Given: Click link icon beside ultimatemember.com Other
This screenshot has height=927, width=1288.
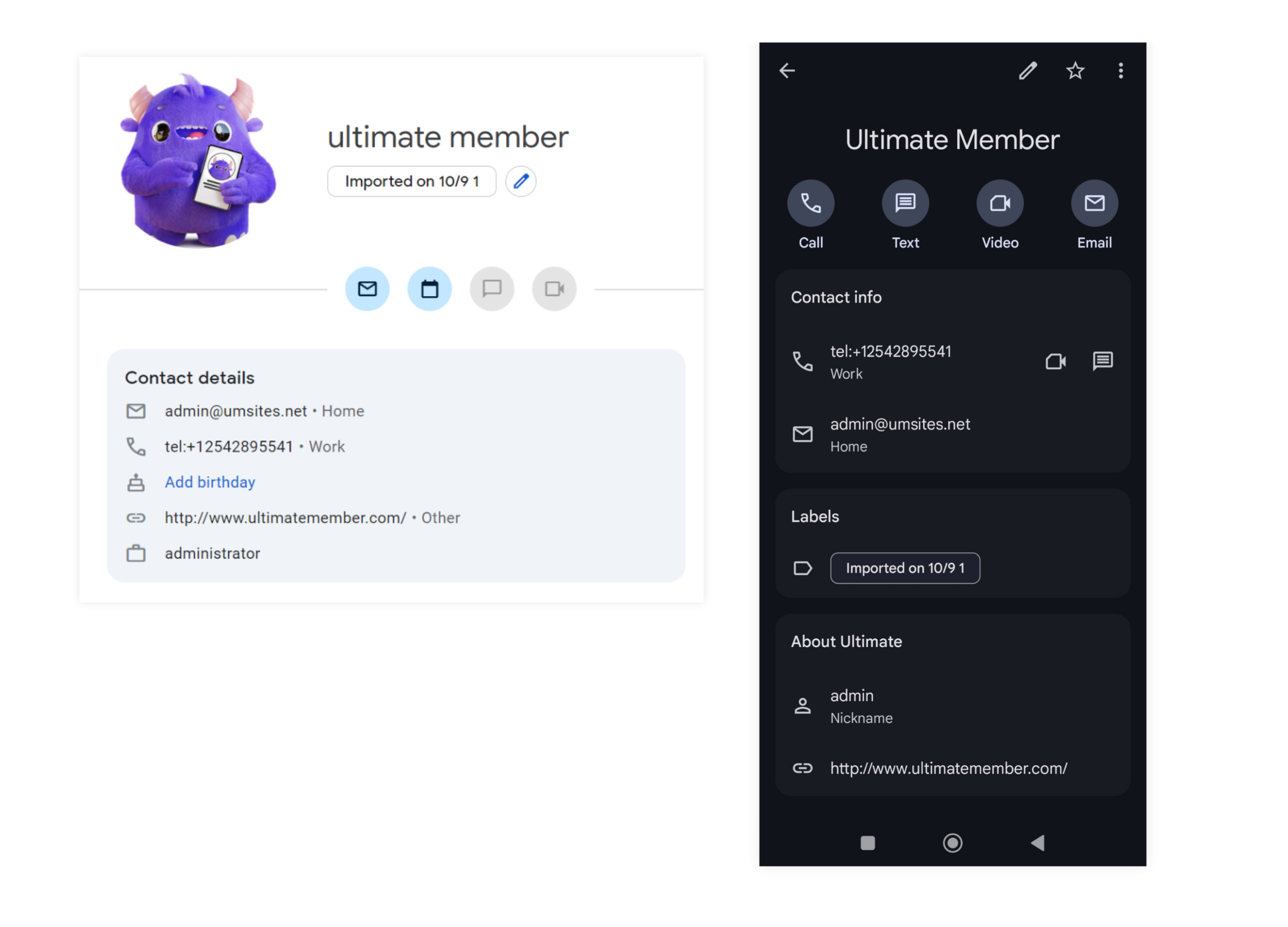Looking at the screenshot, I should click(135, 518).
